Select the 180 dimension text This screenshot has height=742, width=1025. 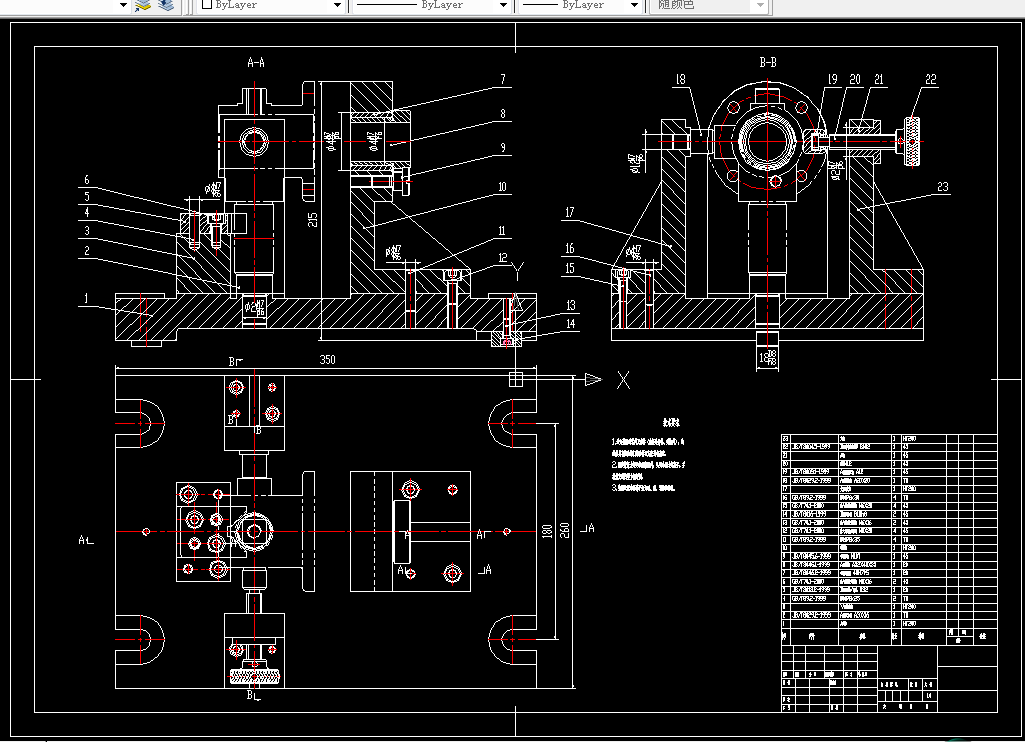tap(547, 531)
